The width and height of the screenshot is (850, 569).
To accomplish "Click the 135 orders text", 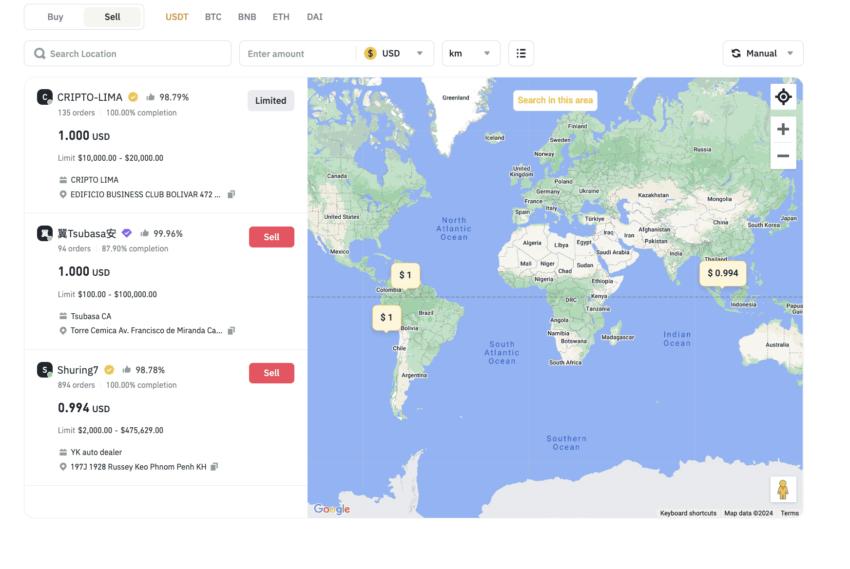I will [x=76, y=113].
